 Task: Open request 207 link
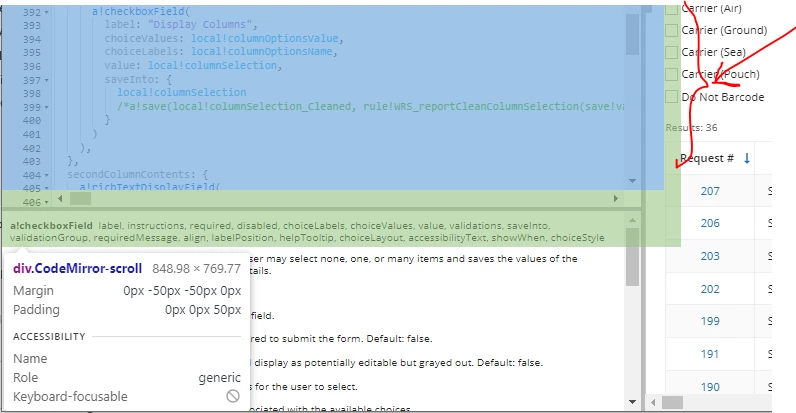(x=710, y=191)
